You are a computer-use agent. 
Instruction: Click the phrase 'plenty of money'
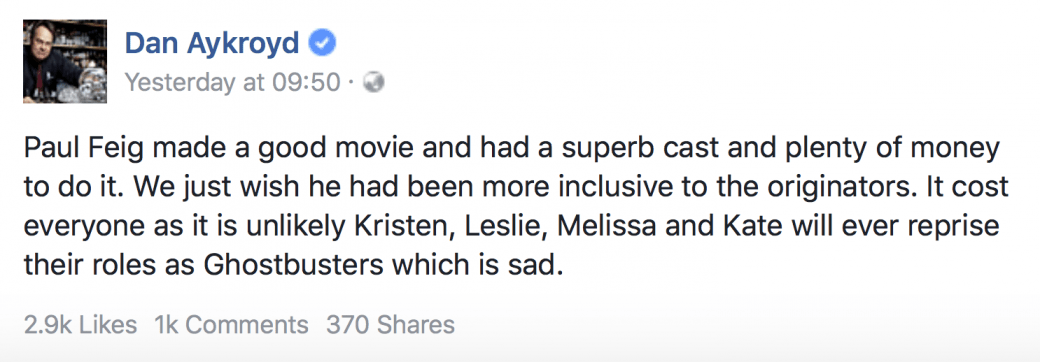point(850,150)
